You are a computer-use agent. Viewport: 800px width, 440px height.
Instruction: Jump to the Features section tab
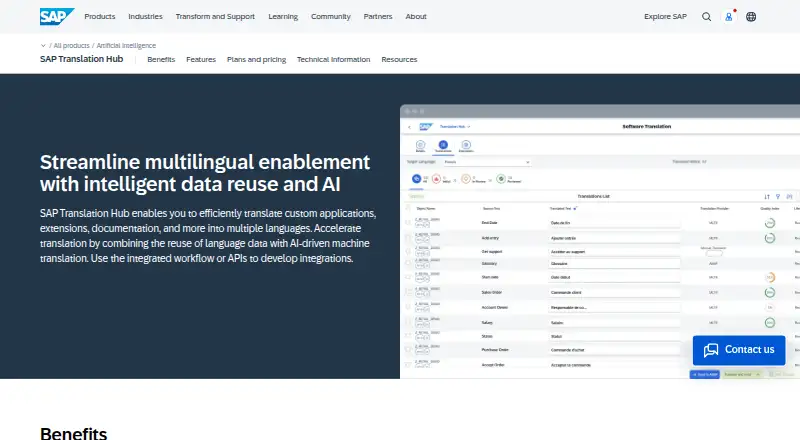(x=201, y=59)
